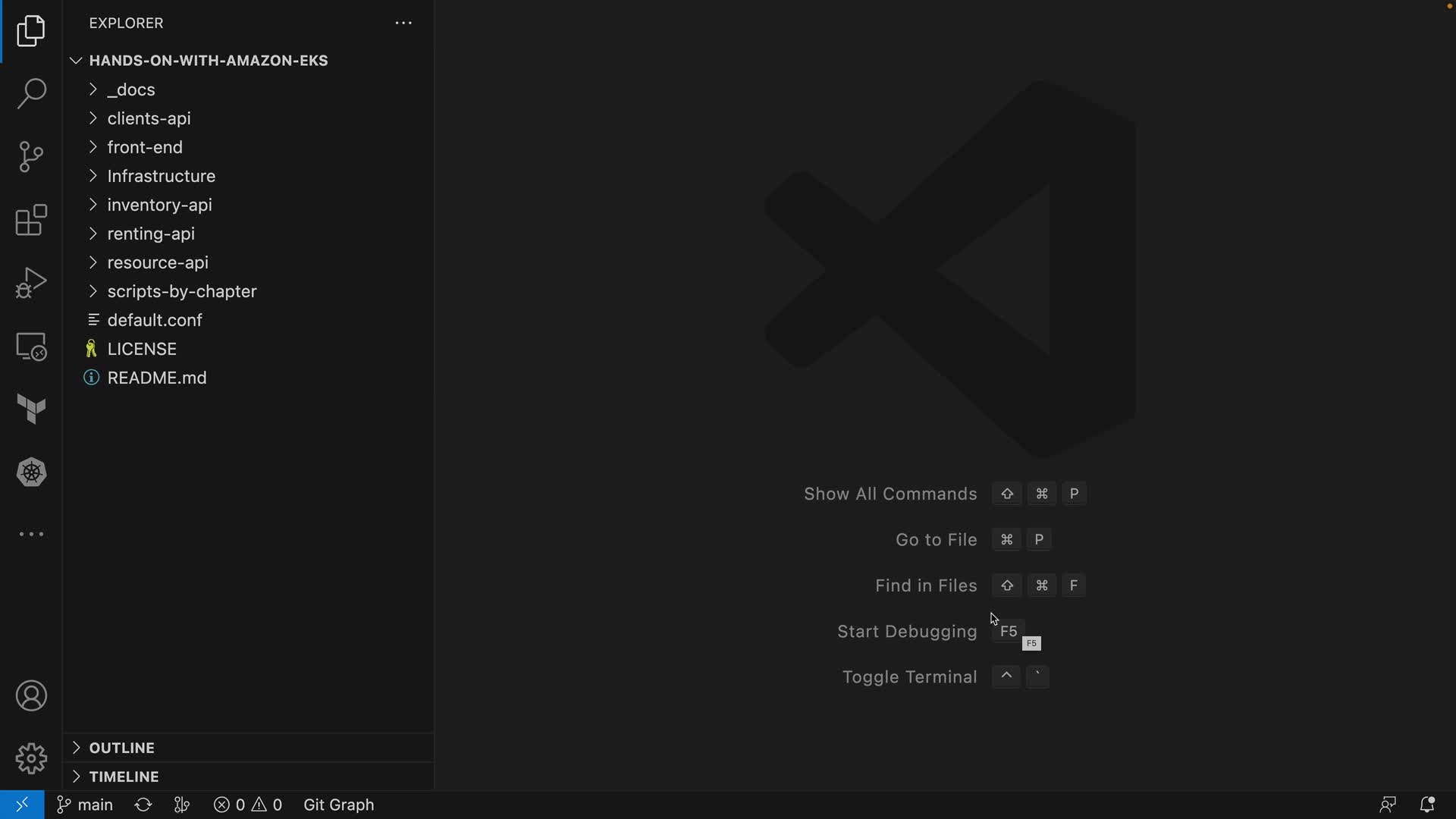Open the Explorer views and more actions menu
Image resolution: width=1456 pixels, height=819 pixels.
tap(403, 24)
